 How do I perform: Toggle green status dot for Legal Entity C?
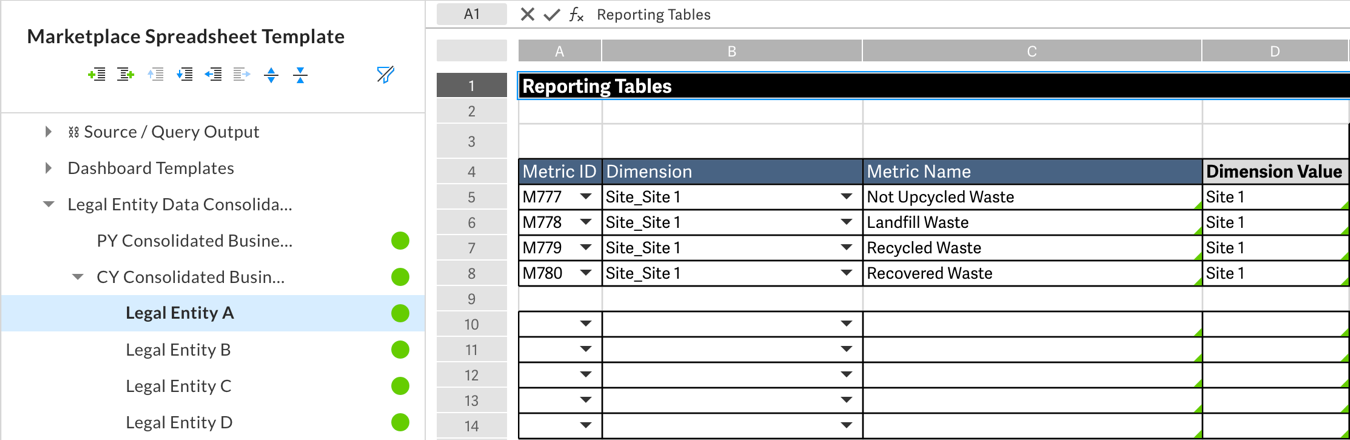400,386
